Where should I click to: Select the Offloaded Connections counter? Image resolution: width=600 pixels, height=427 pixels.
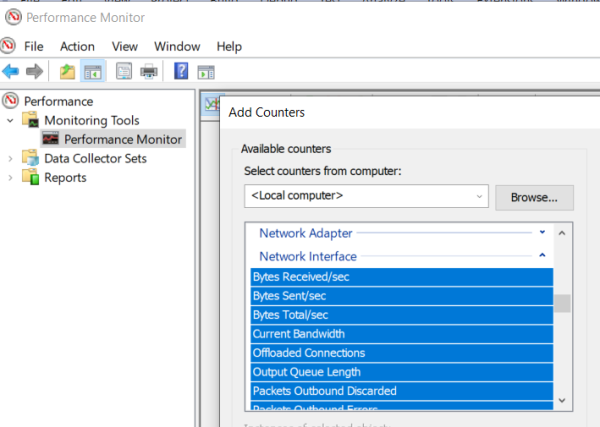click(x=402, y=353)
